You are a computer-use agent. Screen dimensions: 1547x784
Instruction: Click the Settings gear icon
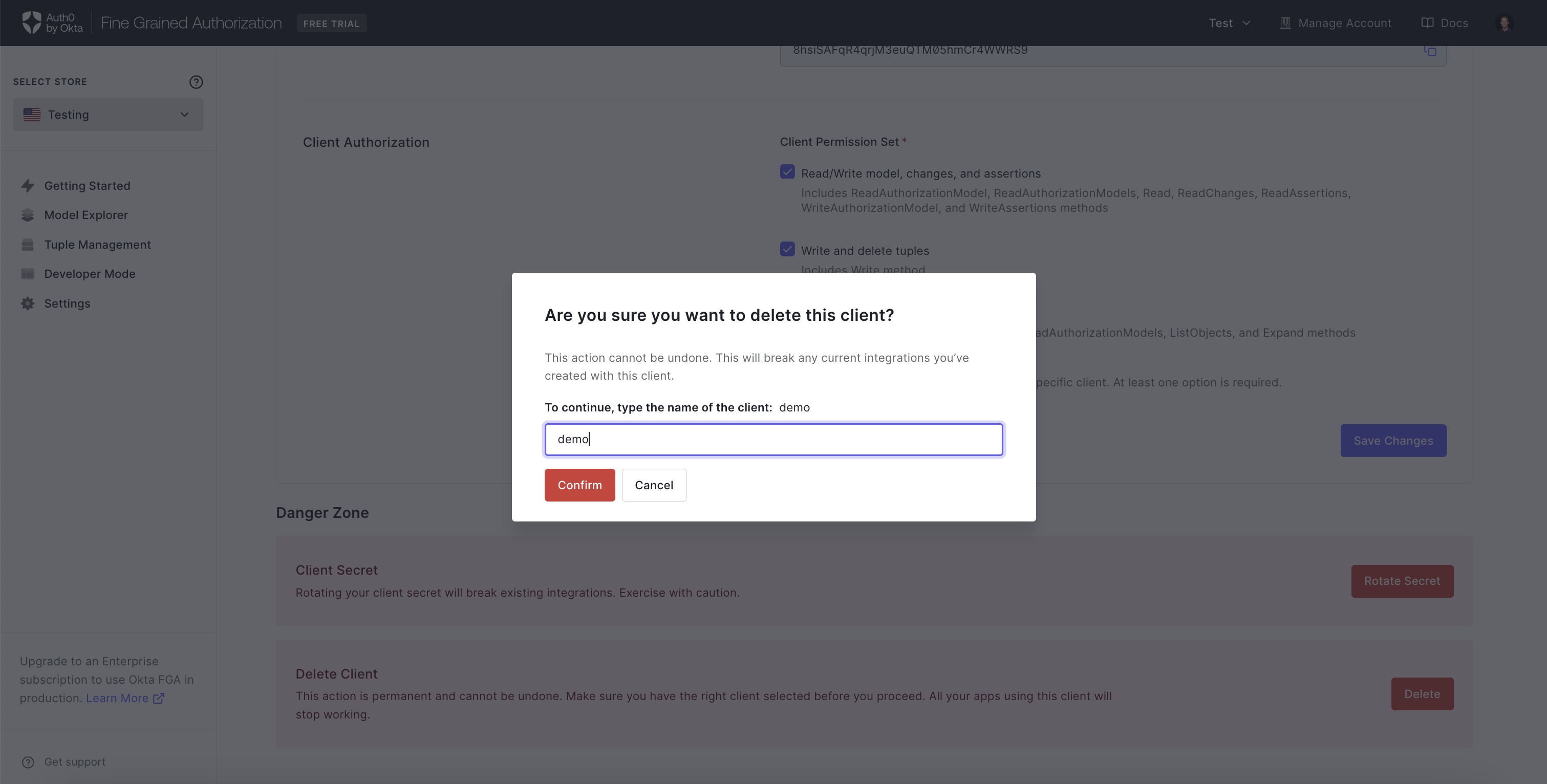(x=28, y=303)
